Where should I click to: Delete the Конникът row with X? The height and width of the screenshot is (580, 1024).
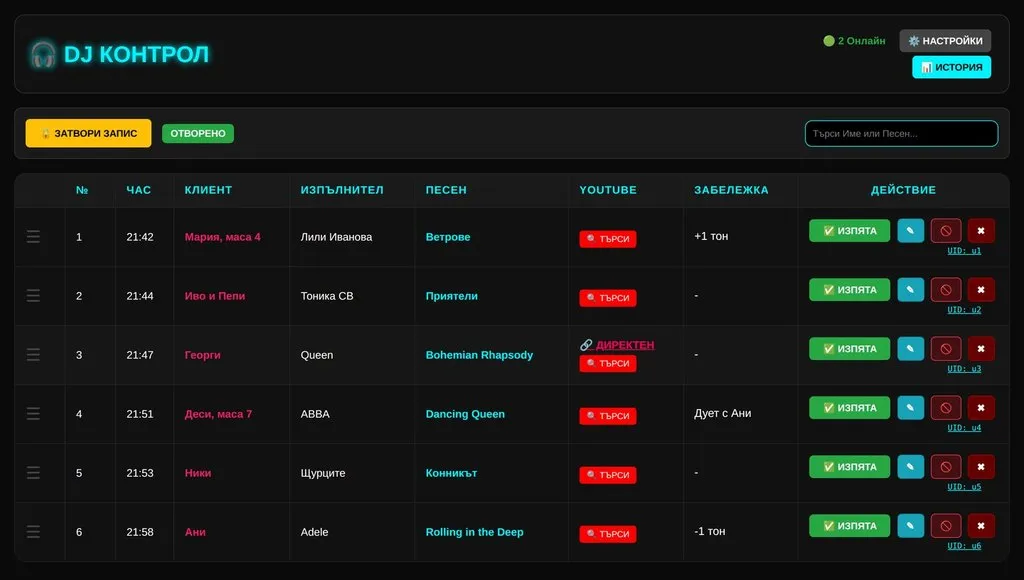[980, 466]
